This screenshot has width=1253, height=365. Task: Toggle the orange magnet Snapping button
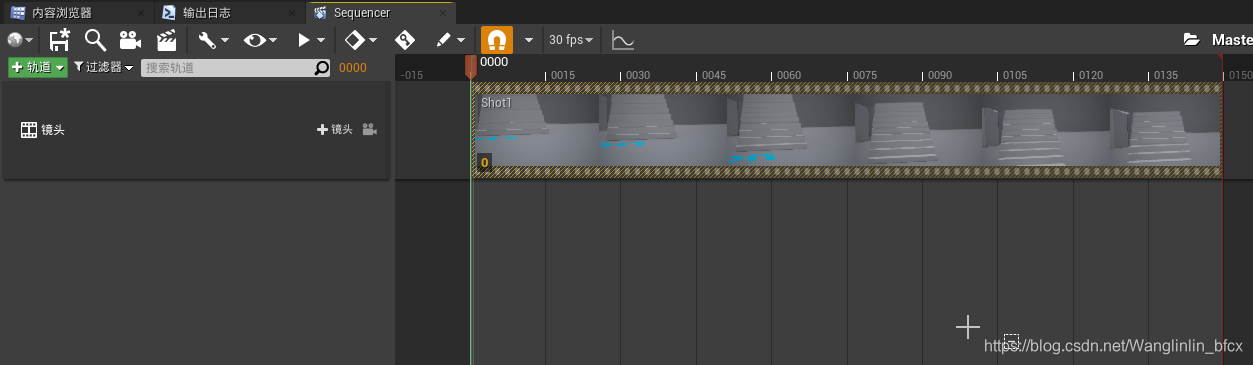(497, 40)
